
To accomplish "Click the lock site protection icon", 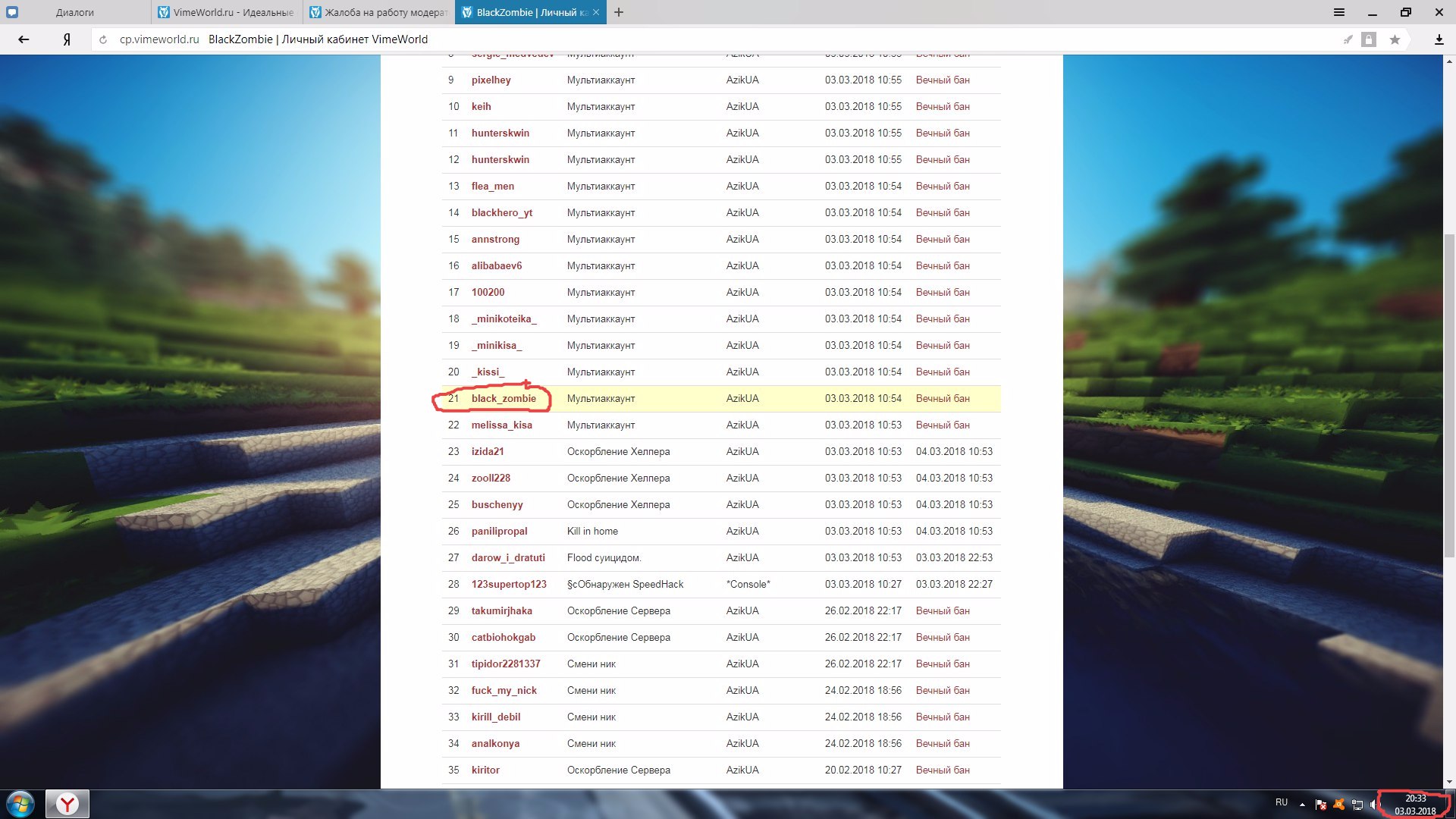I will tap(1369, 39).
